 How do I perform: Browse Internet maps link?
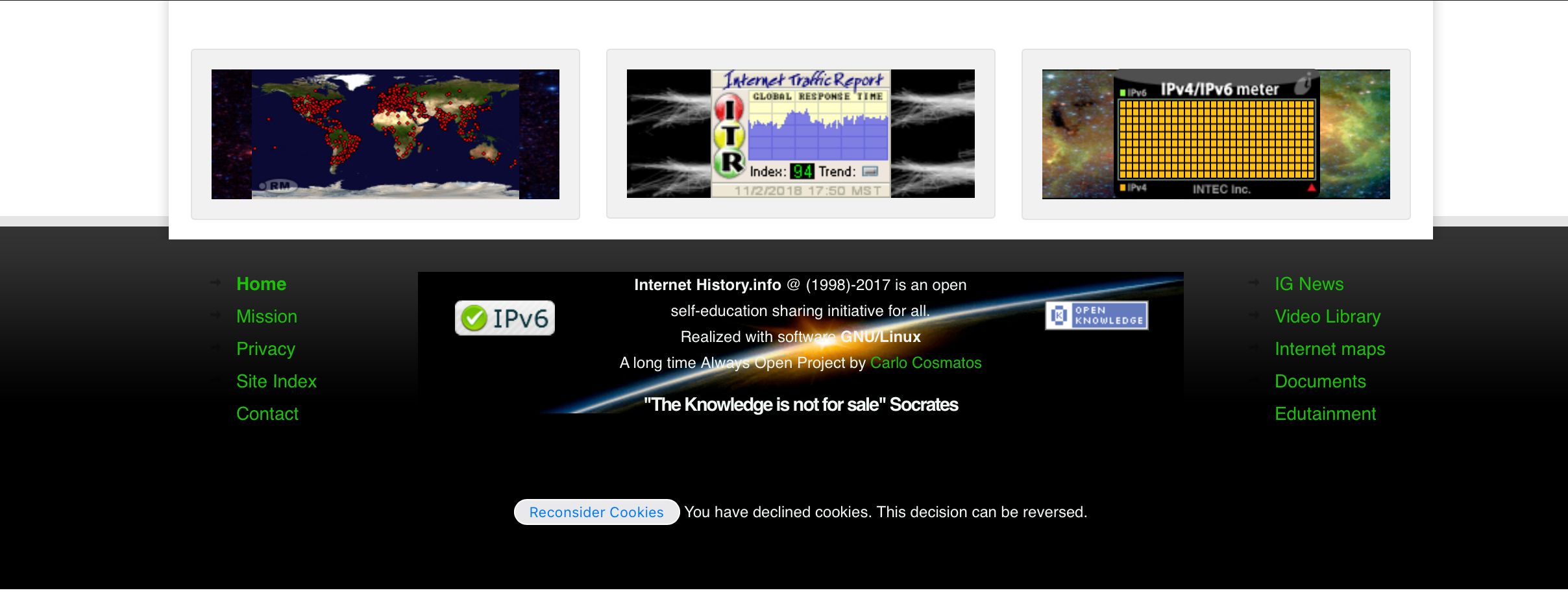1329,349
